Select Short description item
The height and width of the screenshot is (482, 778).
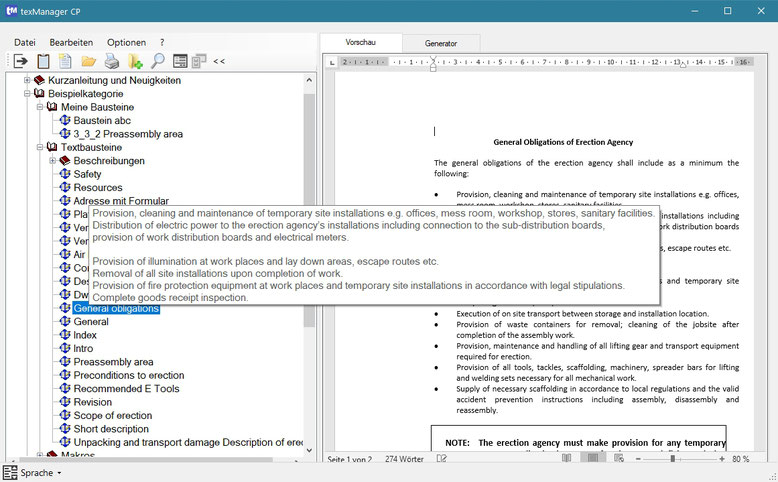[111, 429]
